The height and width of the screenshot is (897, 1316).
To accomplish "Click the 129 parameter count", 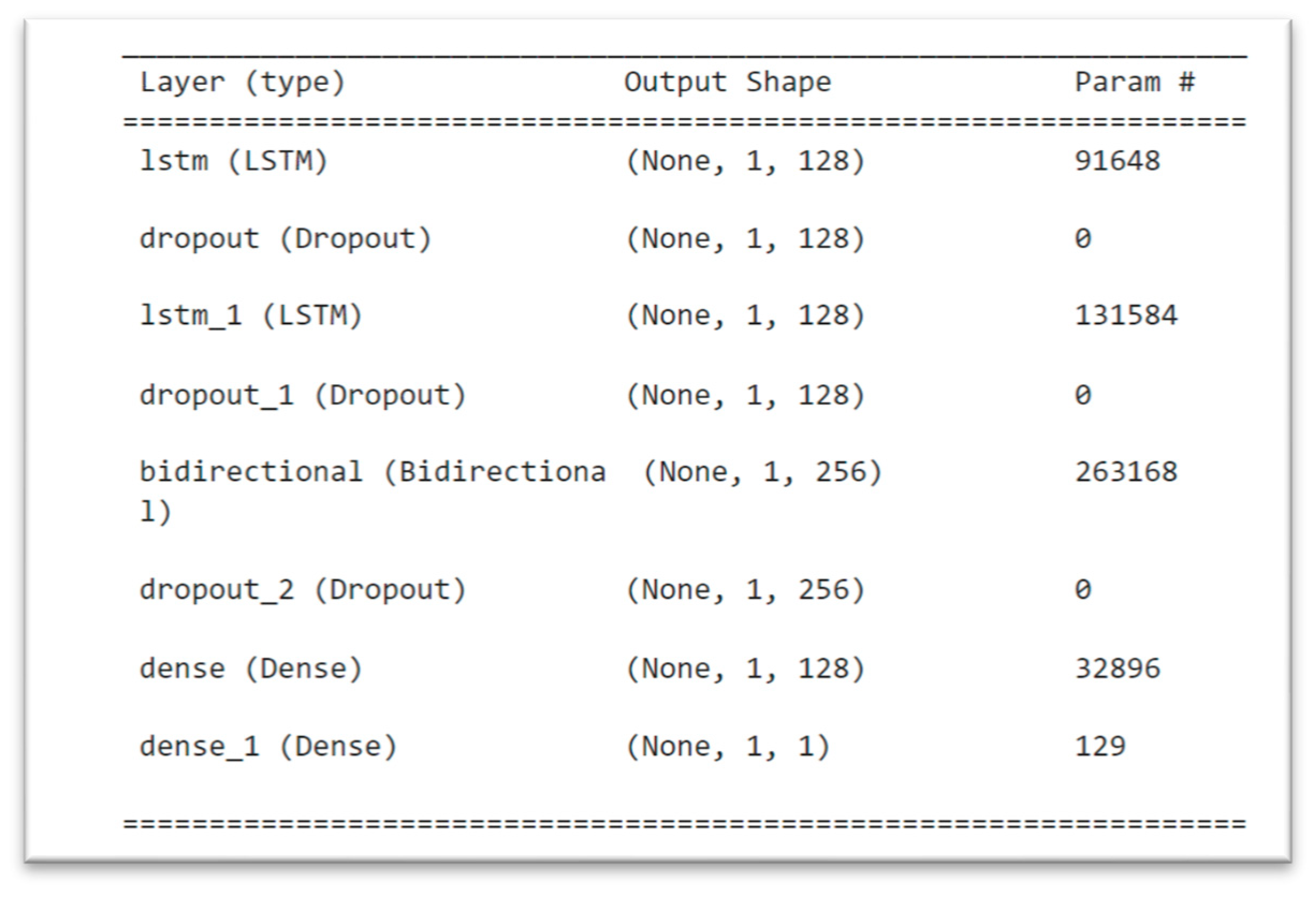I will click(1100, 747).
